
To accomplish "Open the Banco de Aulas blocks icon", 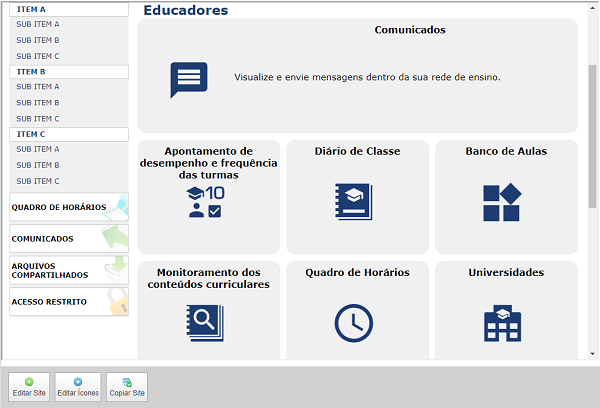I will coord(502,202).
